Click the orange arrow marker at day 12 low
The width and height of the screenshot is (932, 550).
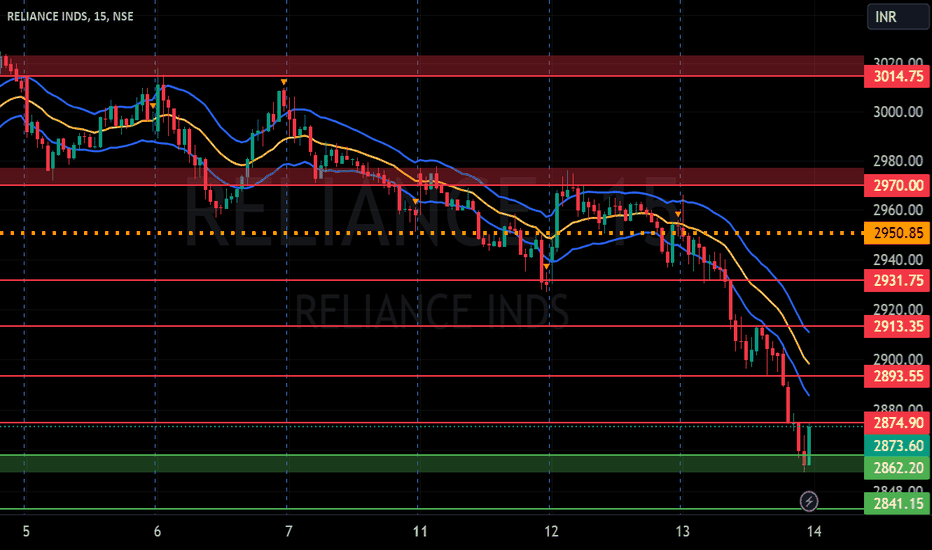(x=546, y=267)
